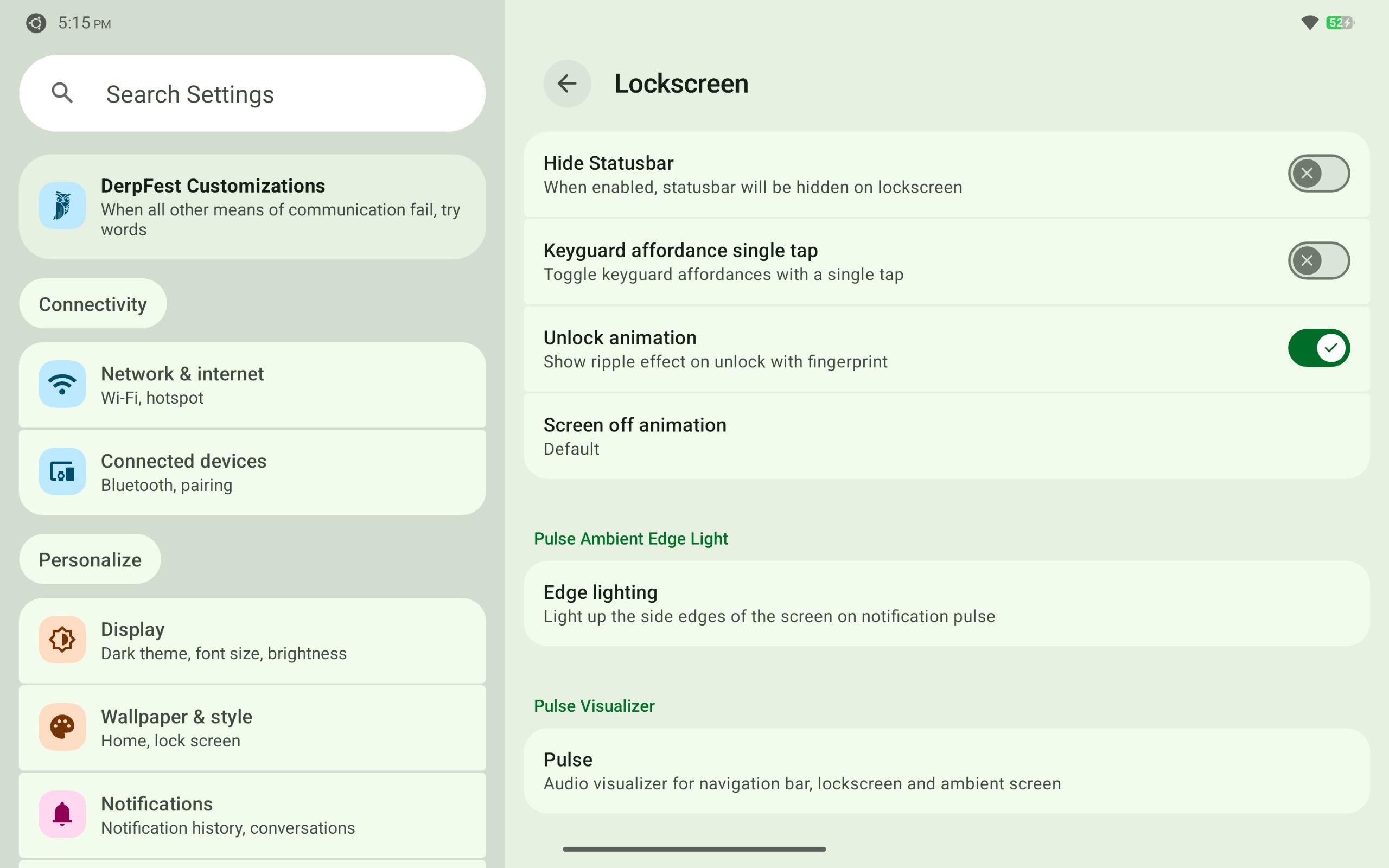Open the Display settings entry
The image size is (1389, 868).
[x=252, y=641]
